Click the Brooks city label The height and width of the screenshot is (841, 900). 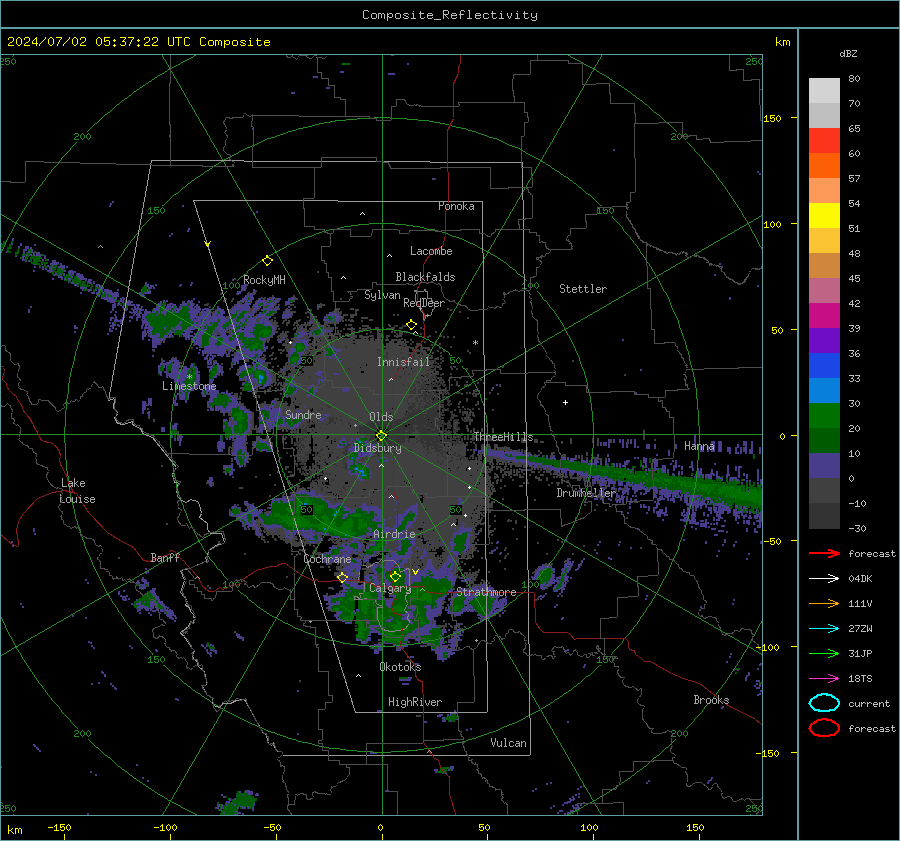click(711, 700)
